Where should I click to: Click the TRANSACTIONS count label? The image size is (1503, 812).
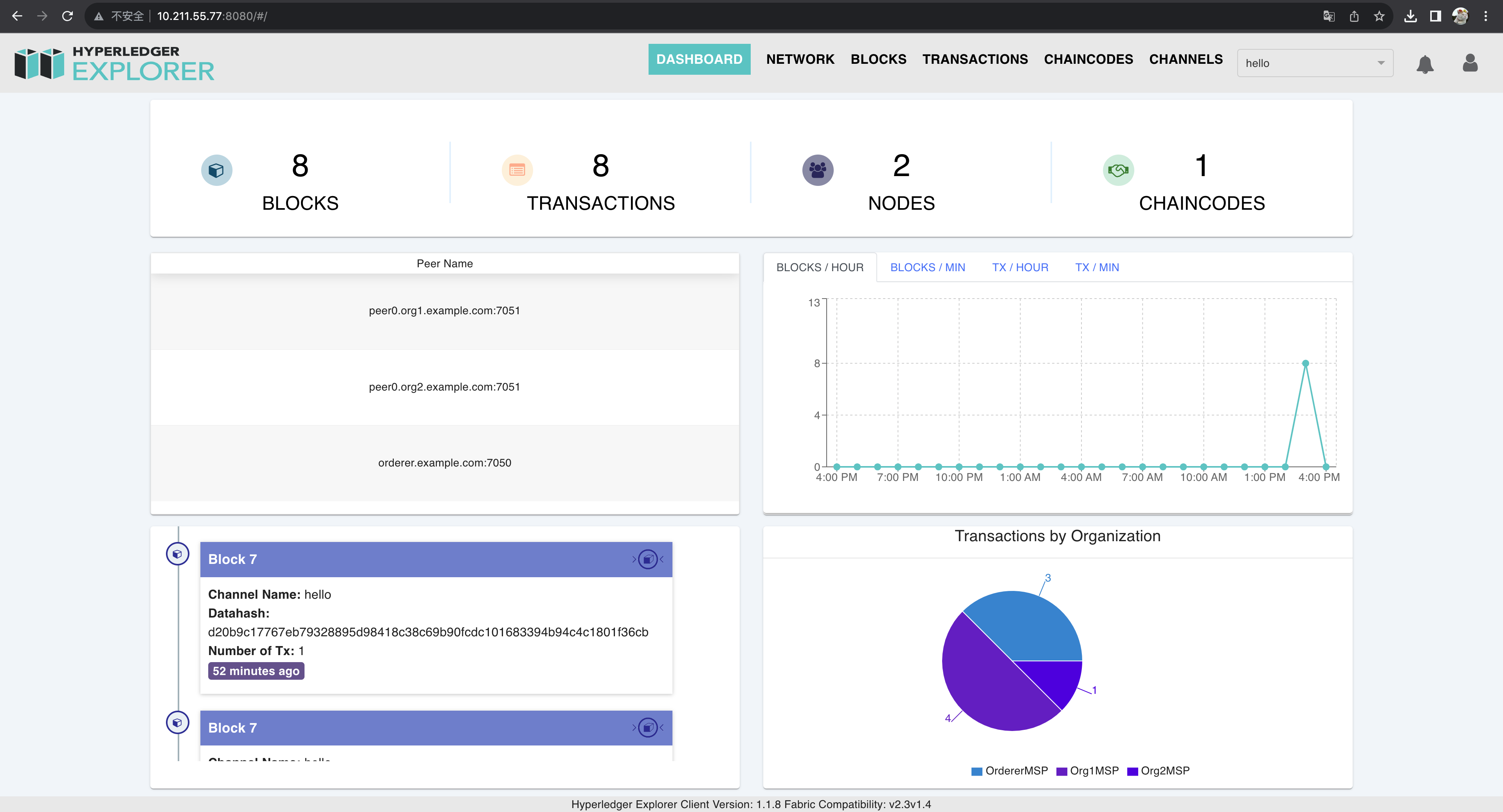[600, 203]
